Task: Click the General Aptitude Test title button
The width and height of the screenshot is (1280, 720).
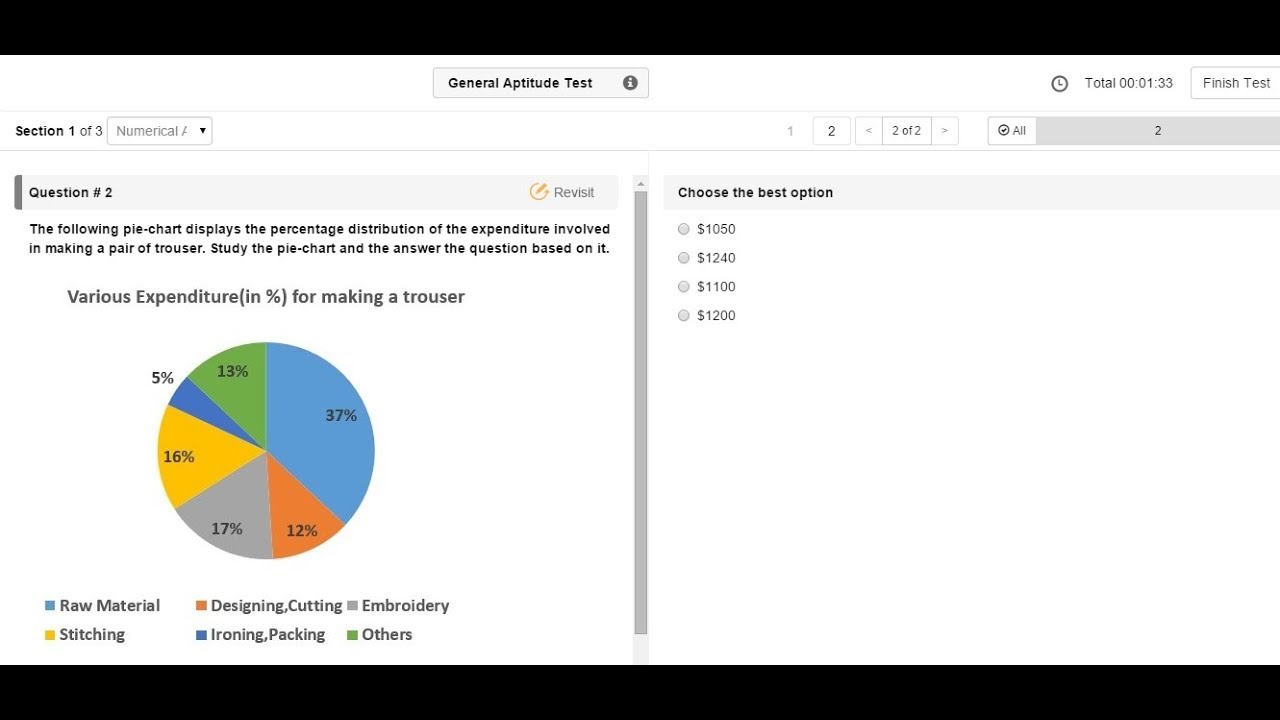Action: pyautogui.click(x=520, y=83)
